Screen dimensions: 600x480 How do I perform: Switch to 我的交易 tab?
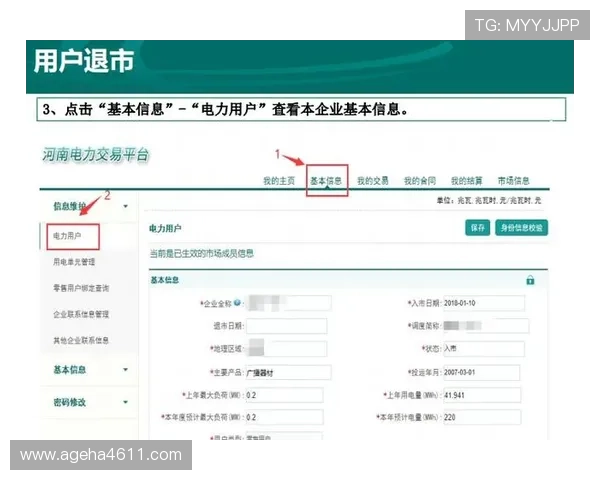pyautogui.click(x=373, y=181)
